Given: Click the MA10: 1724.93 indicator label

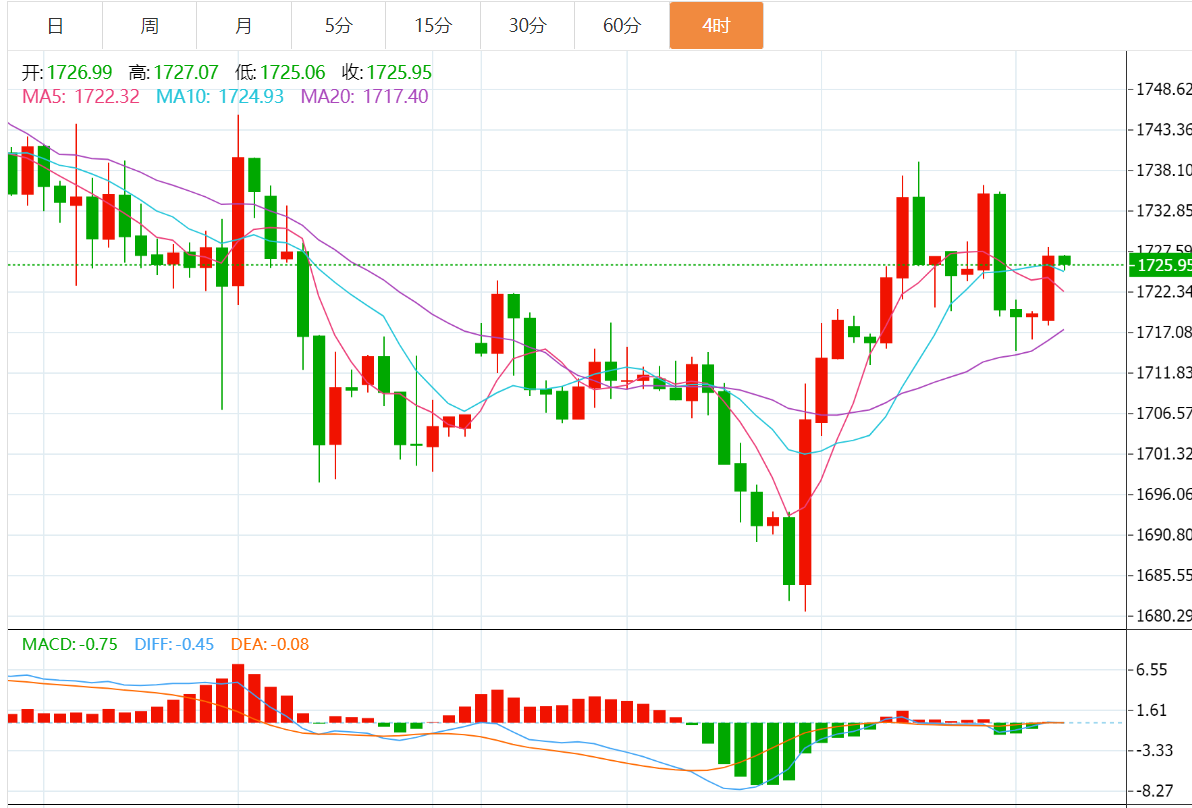Looking at the screenshot, I should (x=220, y=97).
